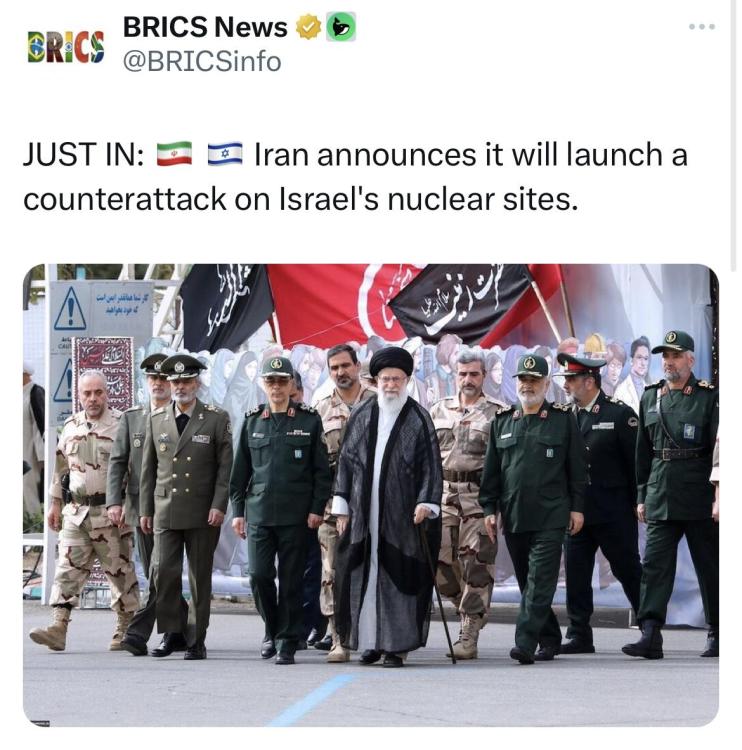
Task: Click the green affiliate badge beside name
Action: pyautogui.click(x=341, y=27)
